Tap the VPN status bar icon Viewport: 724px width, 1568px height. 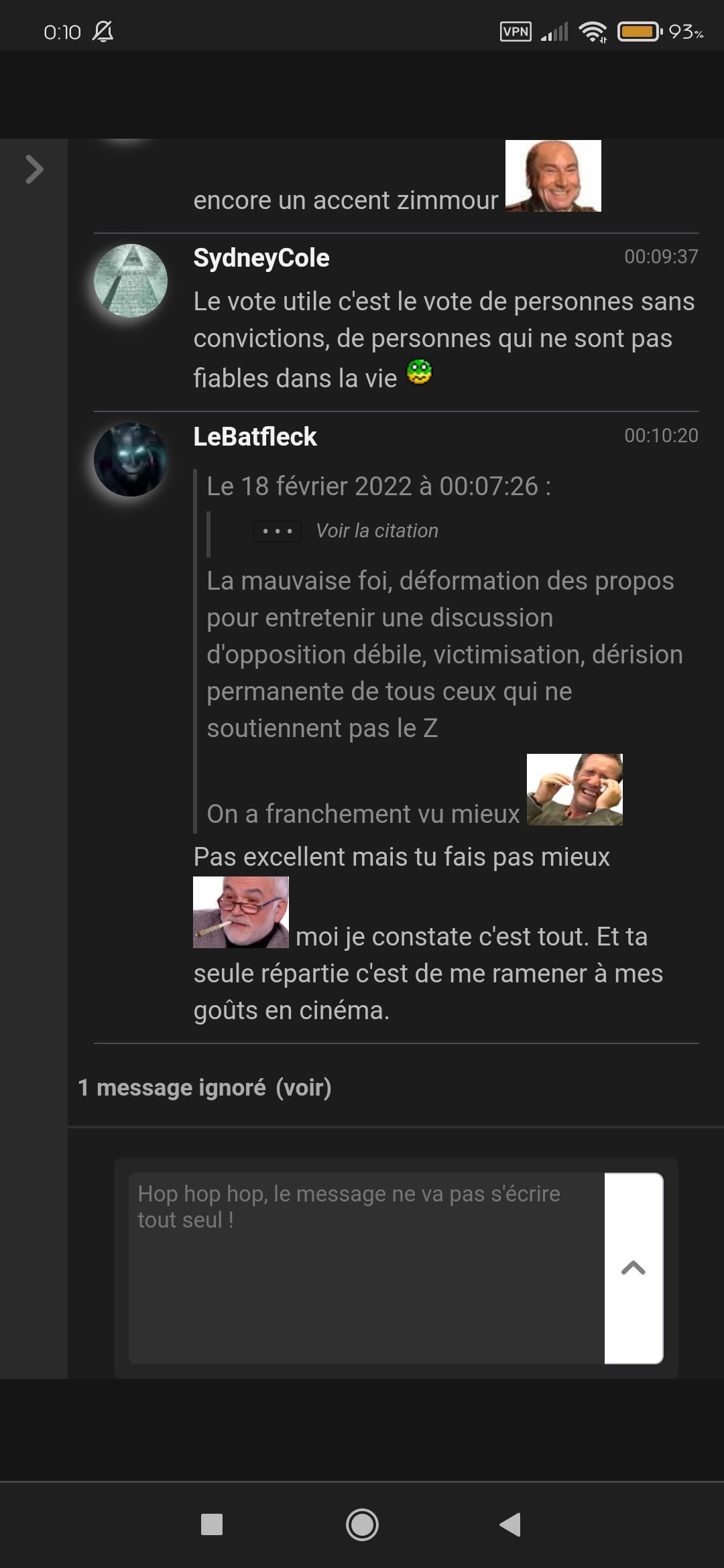coord(516,31)
